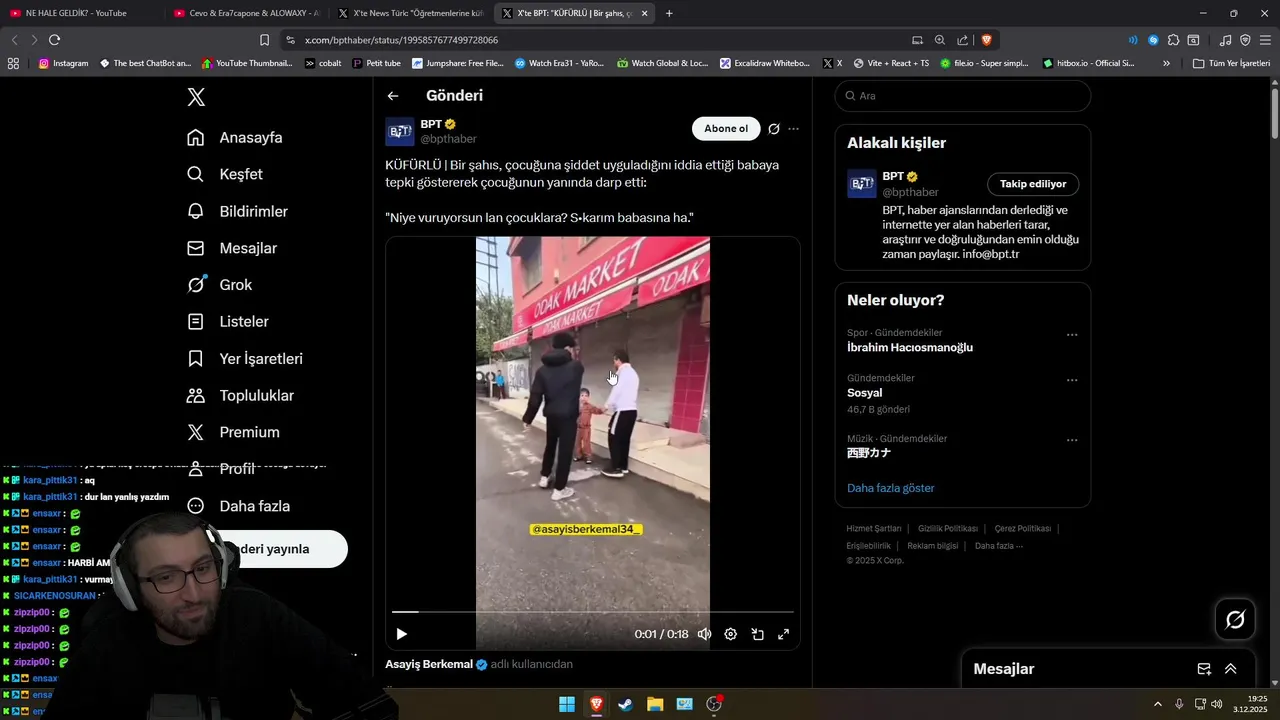
Task: Toggle video picture-in-picture icon
Action: click(757, 634)
